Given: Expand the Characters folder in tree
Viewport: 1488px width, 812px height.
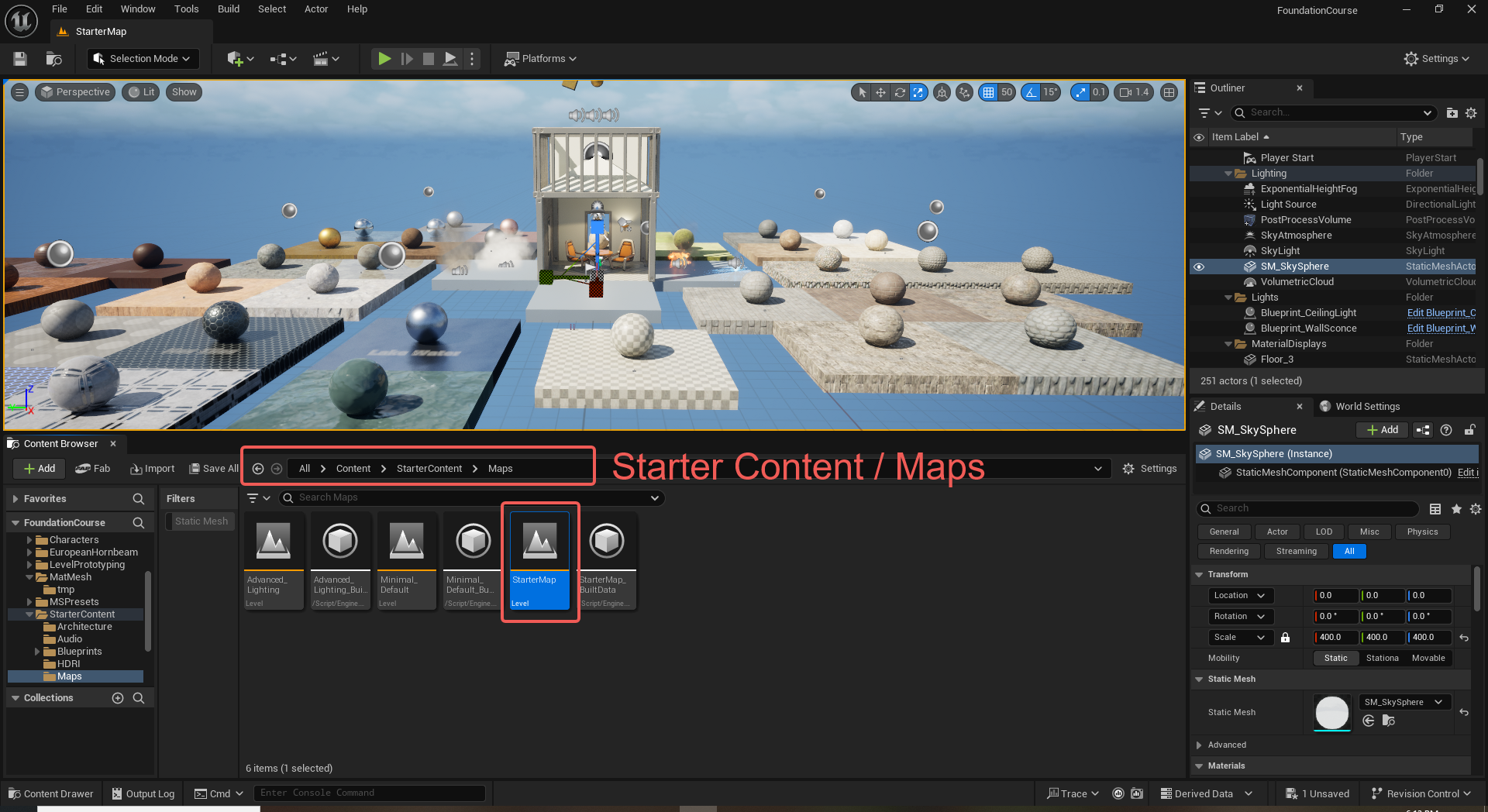Looking at the screenshot, I should [29, 540].
